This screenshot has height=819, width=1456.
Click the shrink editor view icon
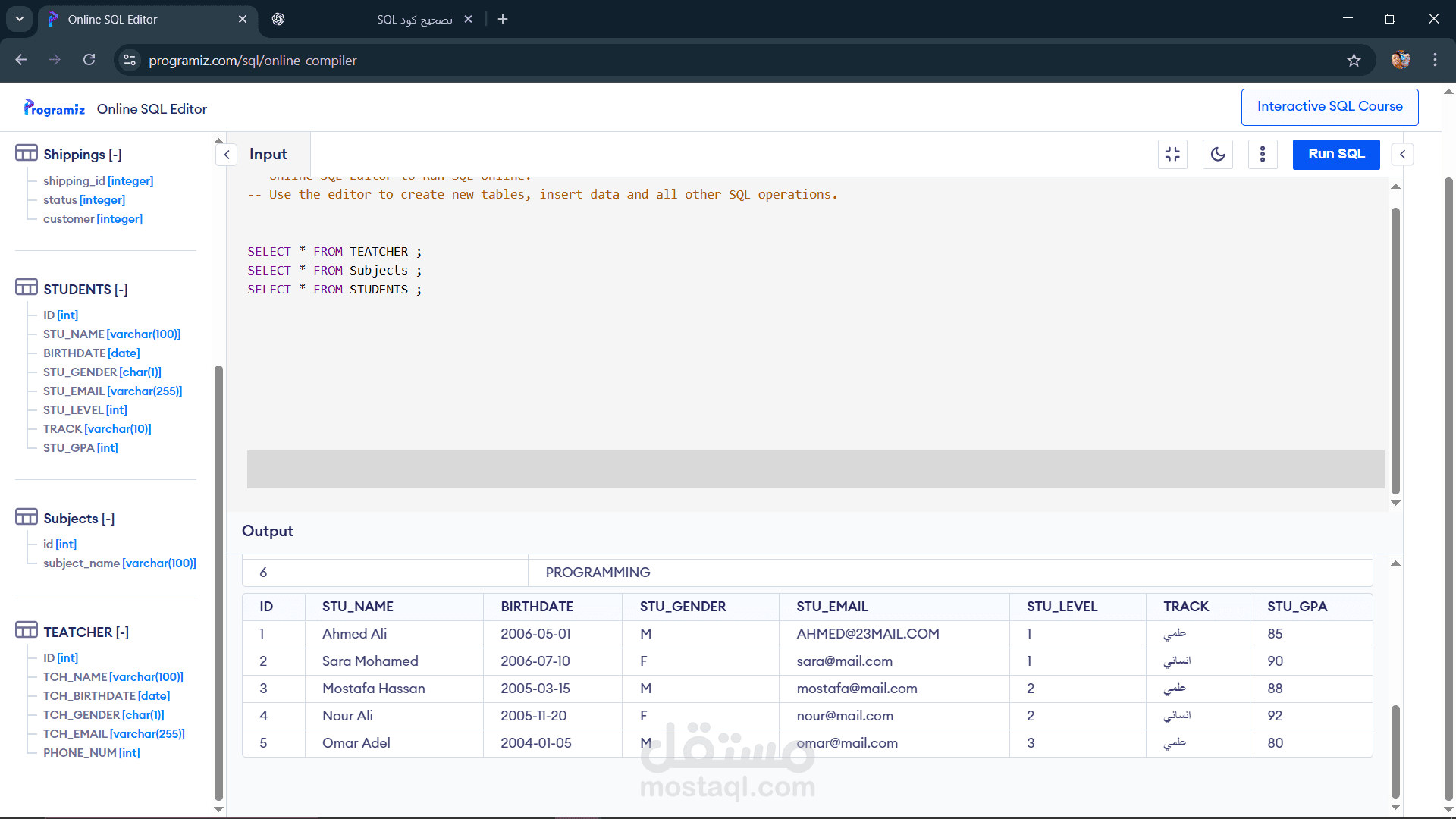click(x=1172, y=154)
